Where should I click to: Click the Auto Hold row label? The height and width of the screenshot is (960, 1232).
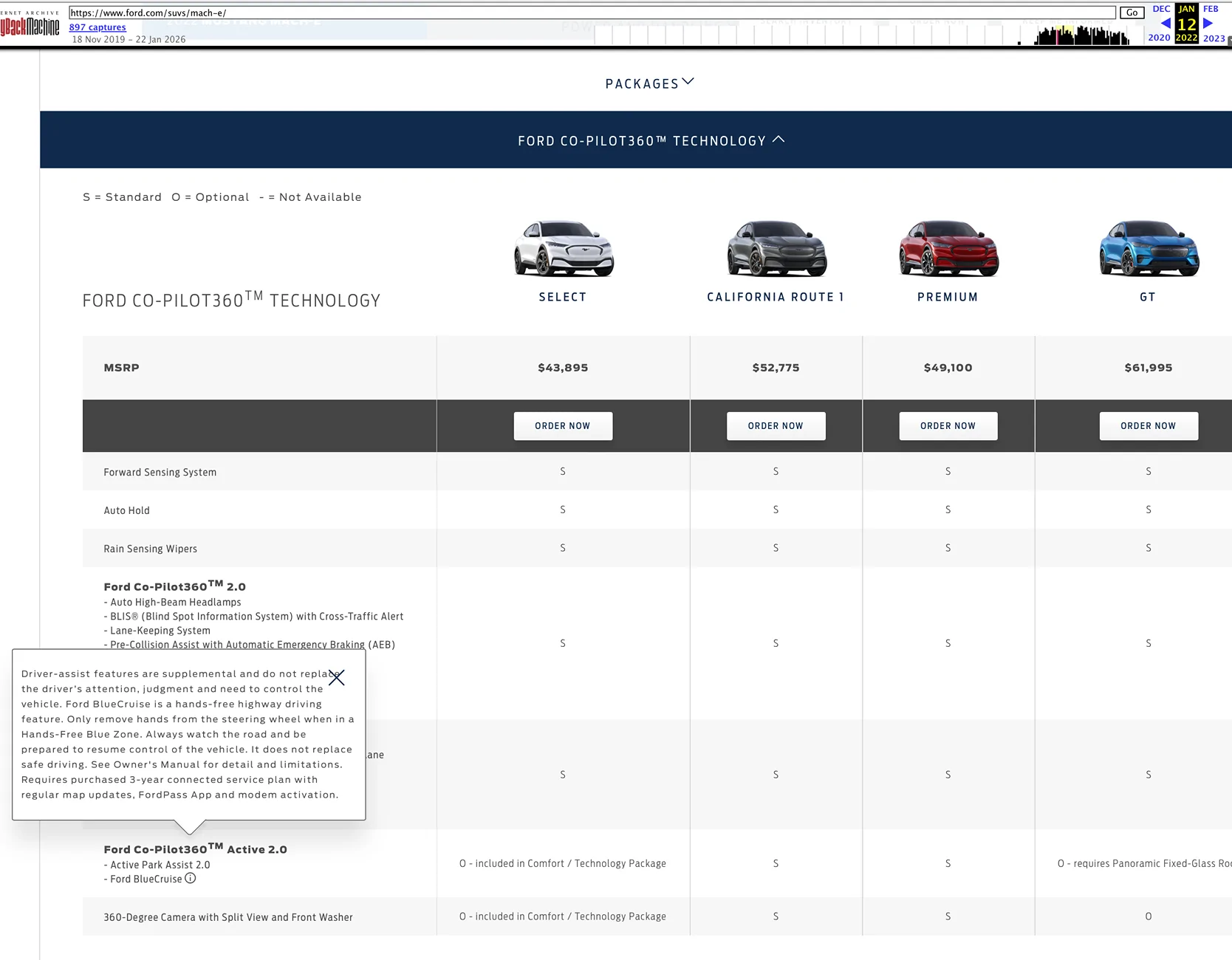[126, 510]
